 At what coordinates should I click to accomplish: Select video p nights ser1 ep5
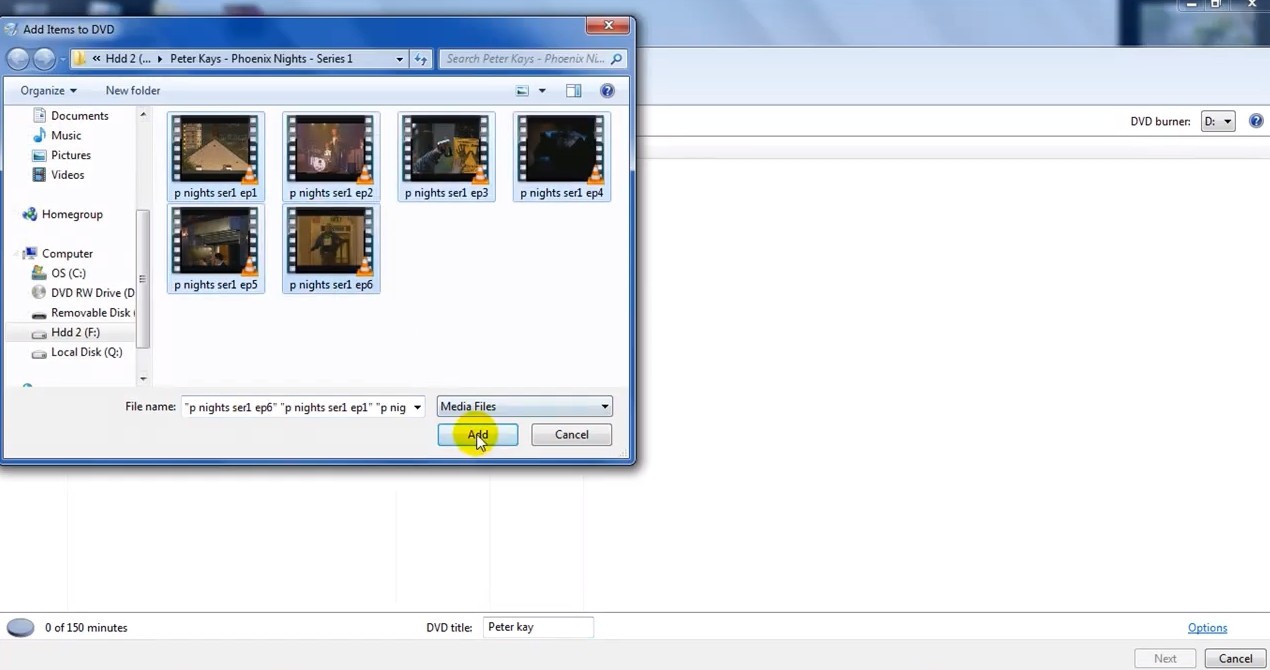(x=216, y=249)
